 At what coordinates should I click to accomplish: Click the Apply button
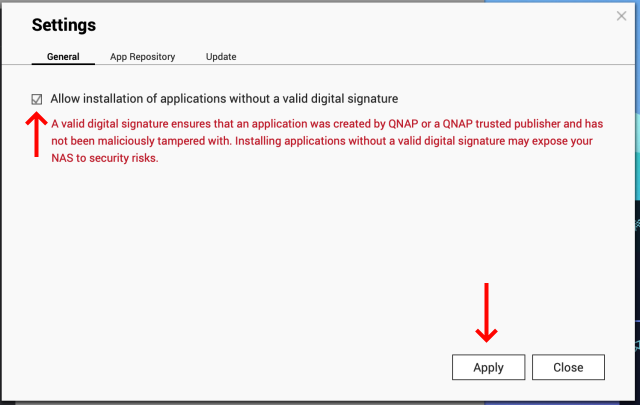coord(488,367)
